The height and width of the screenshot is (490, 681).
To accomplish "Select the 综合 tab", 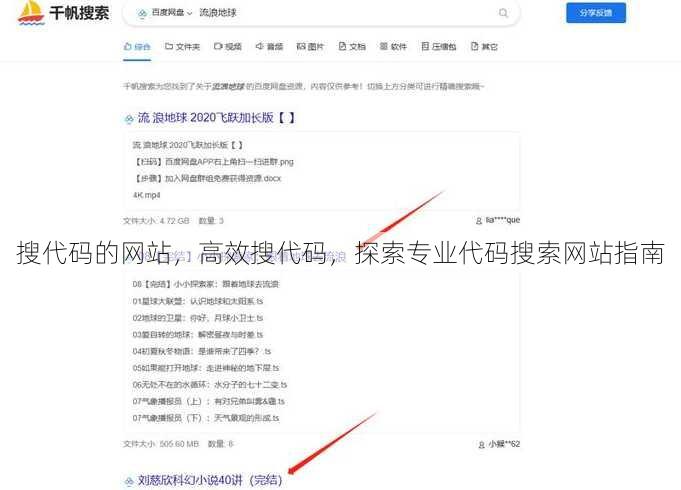I will click(137, 46).
